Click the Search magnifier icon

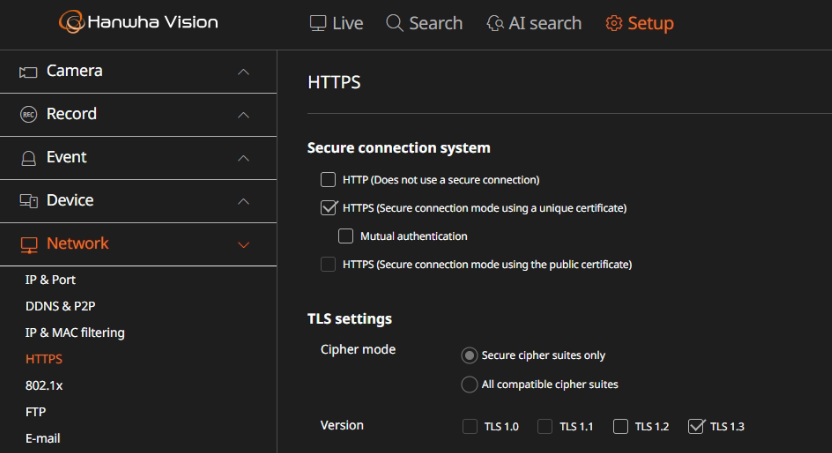coord(394,23)
